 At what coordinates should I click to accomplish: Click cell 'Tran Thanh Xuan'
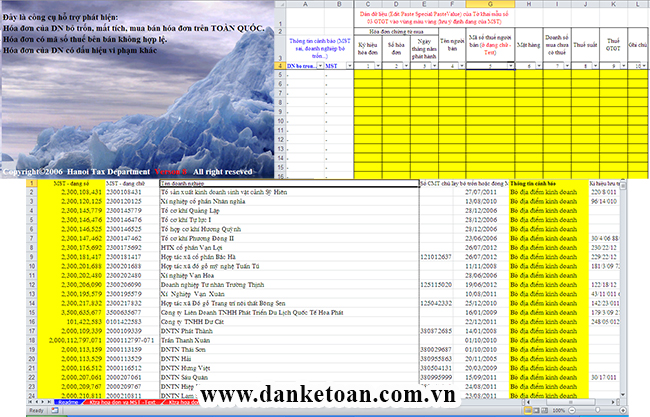[x=289, y=340]
